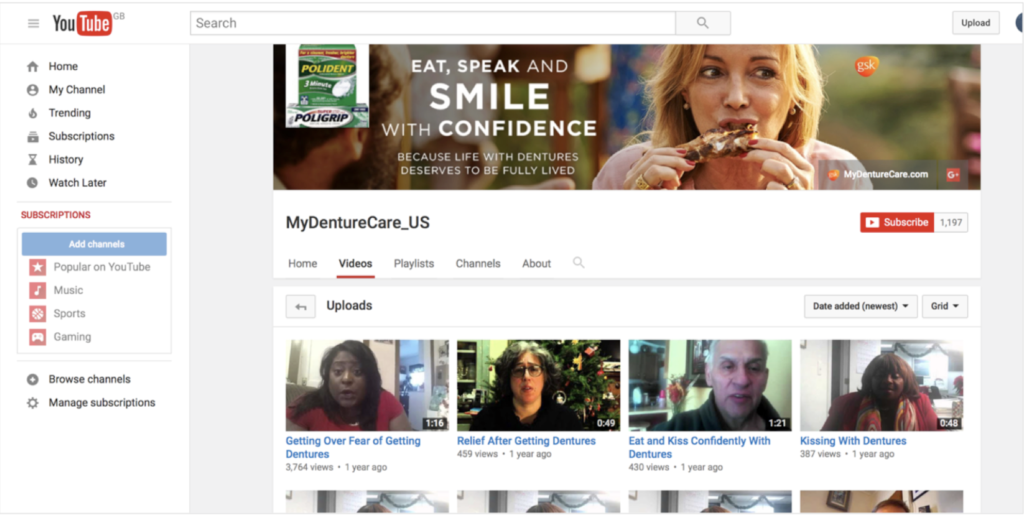This screenshot has width=1024, height=515.
Task: Play the 1:16 video thumbnail
Action: pos(367,385)
